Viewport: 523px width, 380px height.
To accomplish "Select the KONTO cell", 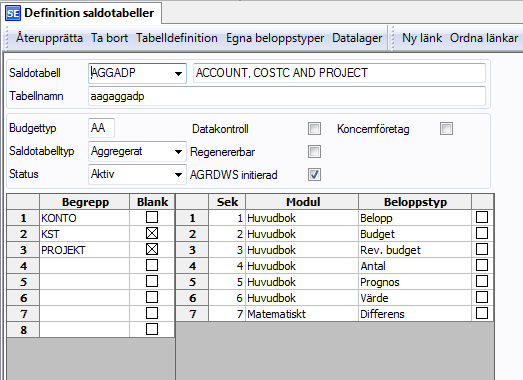I will 85,218.
